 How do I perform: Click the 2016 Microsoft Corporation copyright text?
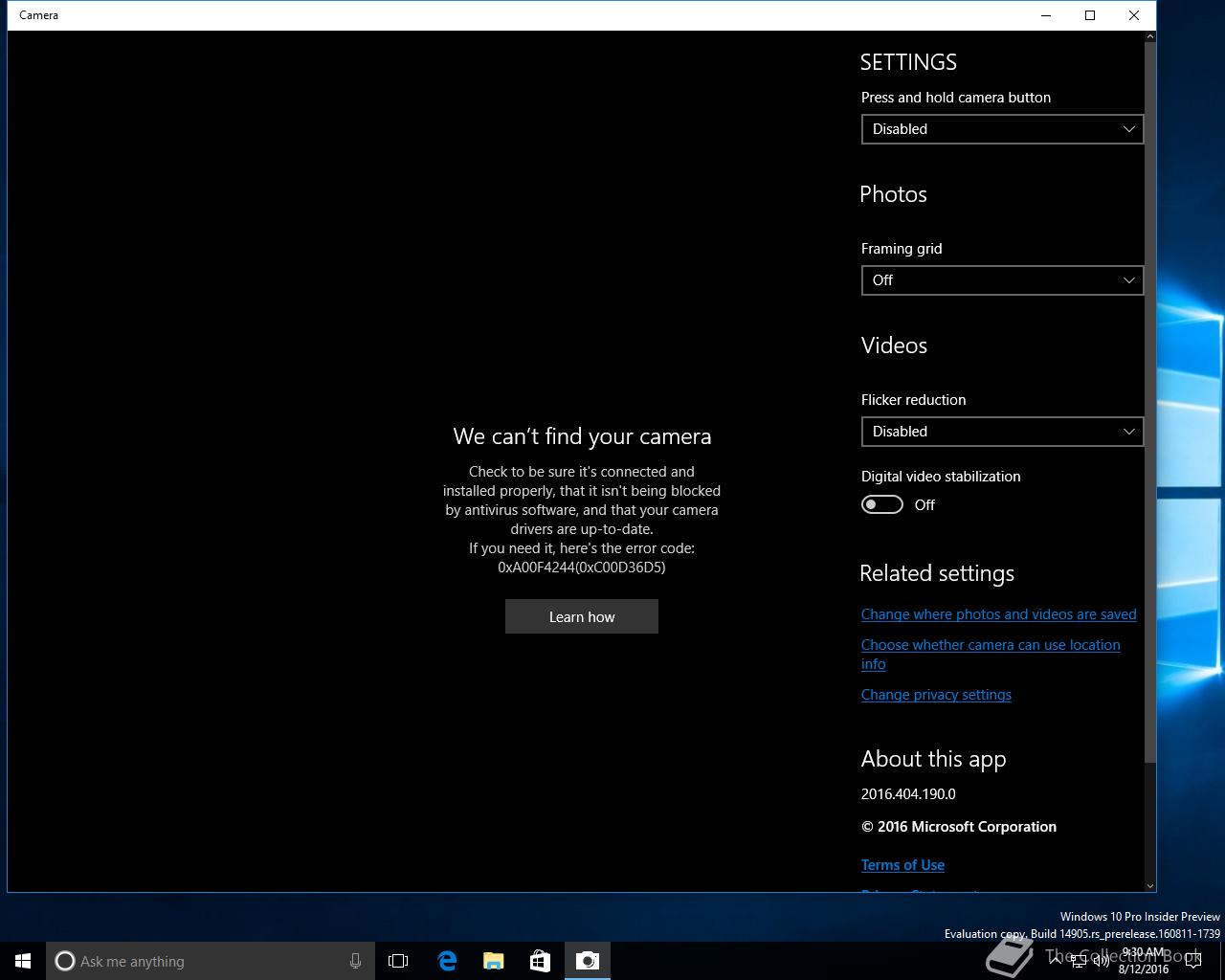[x=959, y=827]
